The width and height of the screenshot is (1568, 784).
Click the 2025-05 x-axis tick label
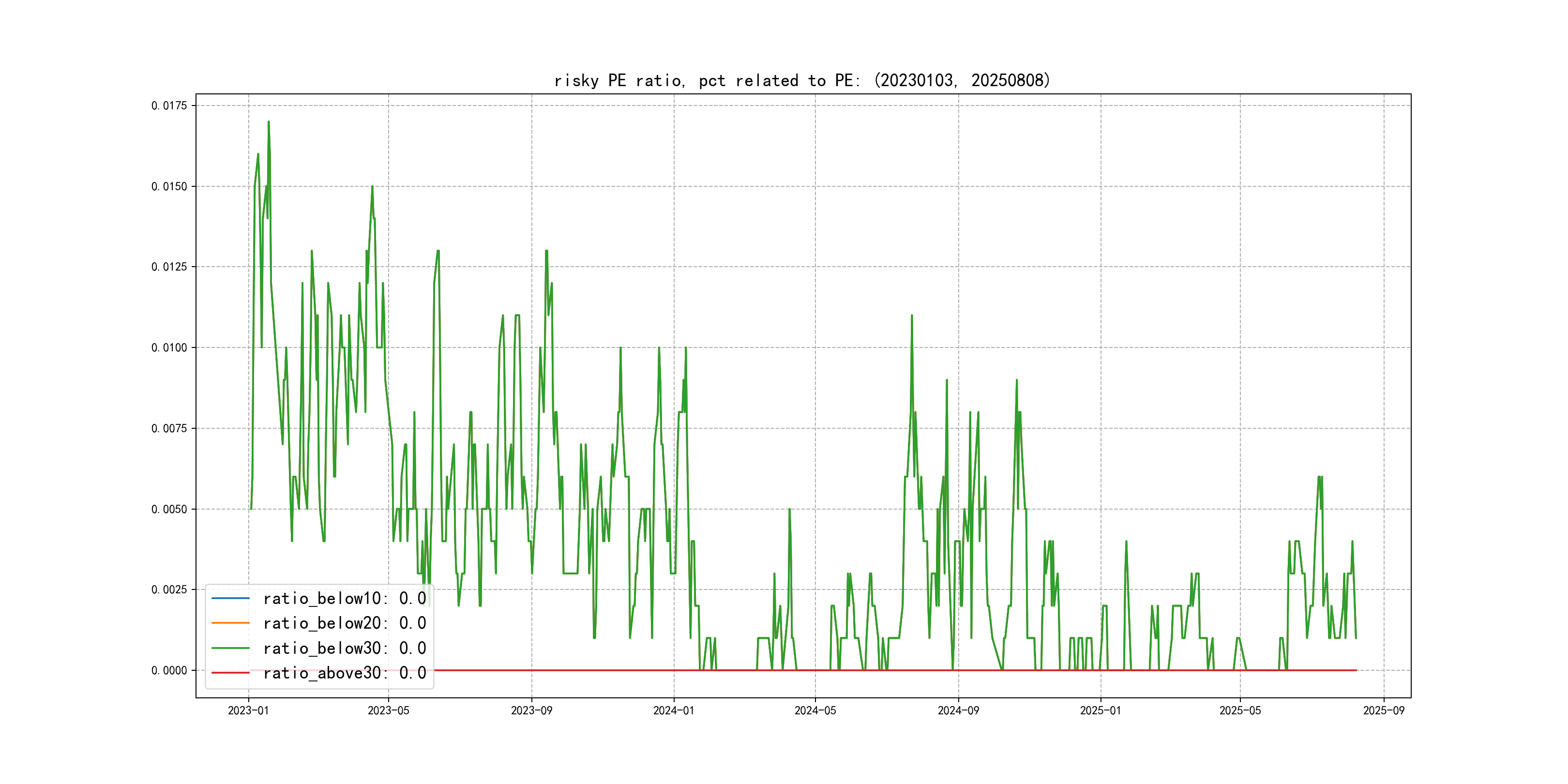coord(1240,710)
